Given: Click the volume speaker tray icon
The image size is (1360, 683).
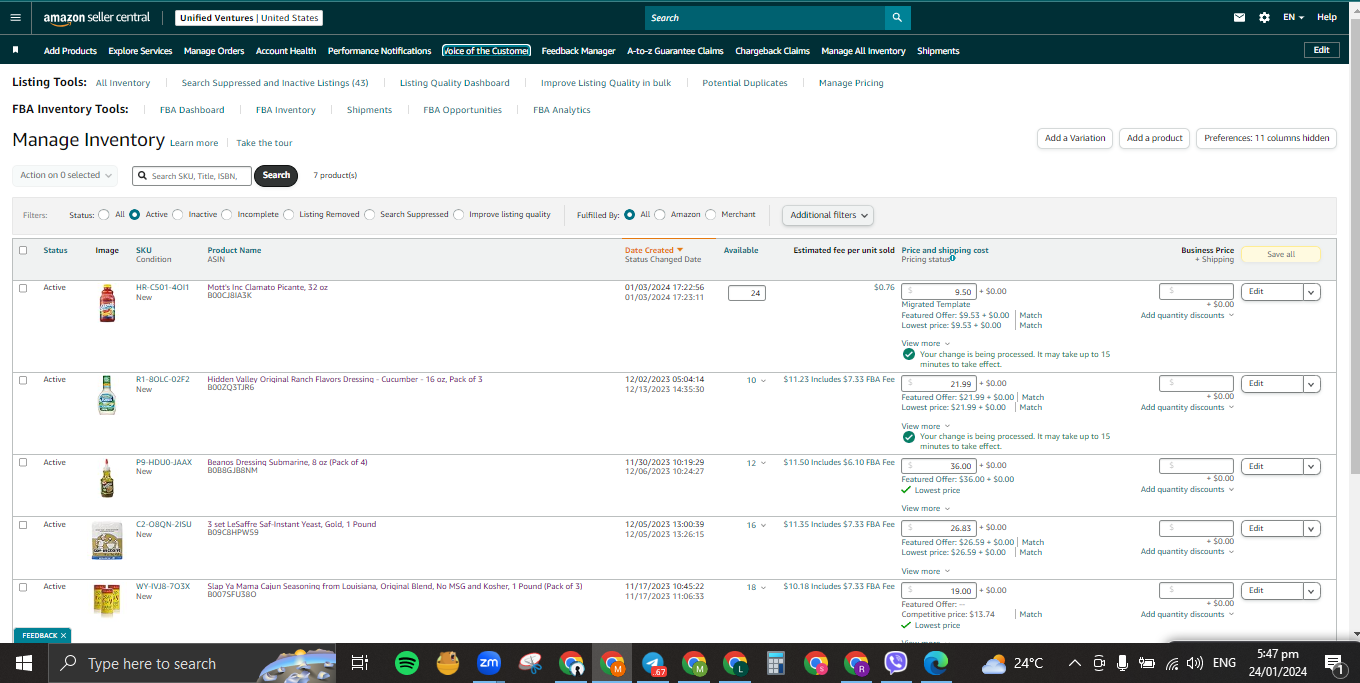Looking at the screenshot, I should coord(1194,663).
